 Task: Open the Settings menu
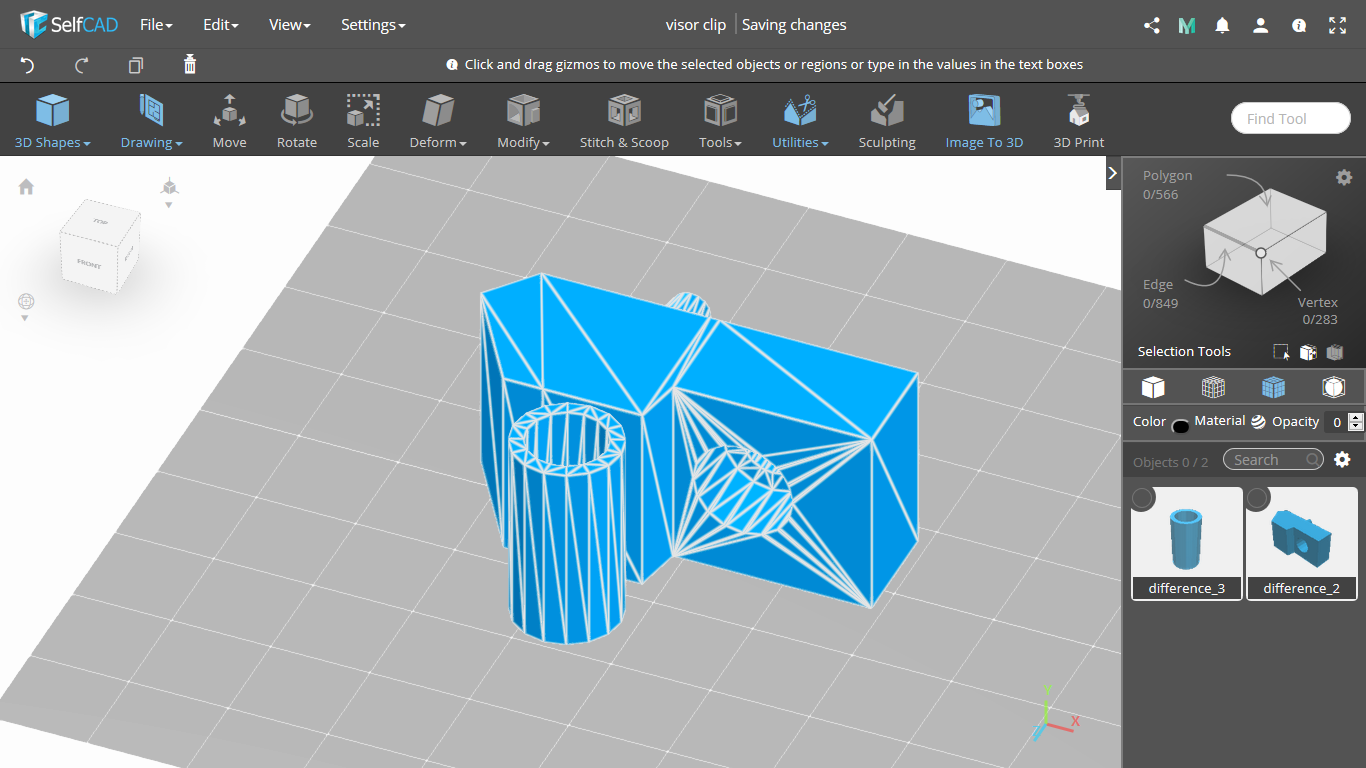(373, 25)
